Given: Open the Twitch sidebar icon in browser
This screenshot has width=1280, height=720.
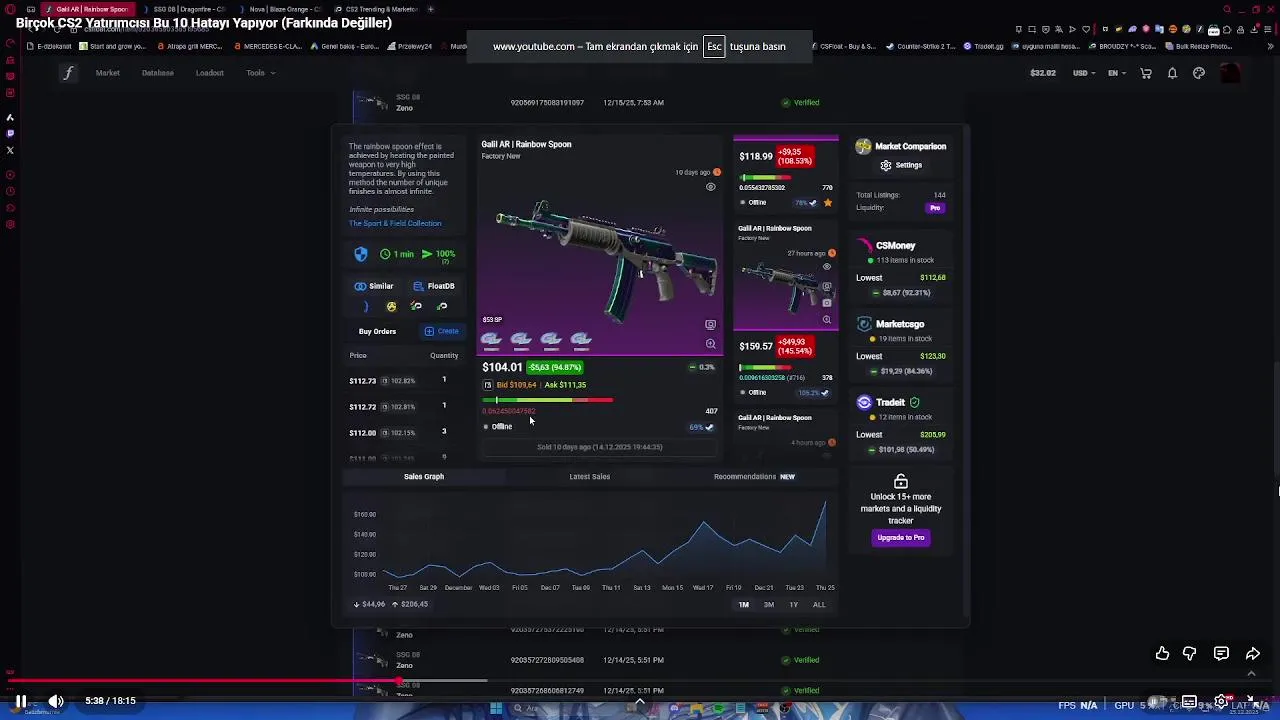Looking at the screenshot, I should tap(10, 133).
